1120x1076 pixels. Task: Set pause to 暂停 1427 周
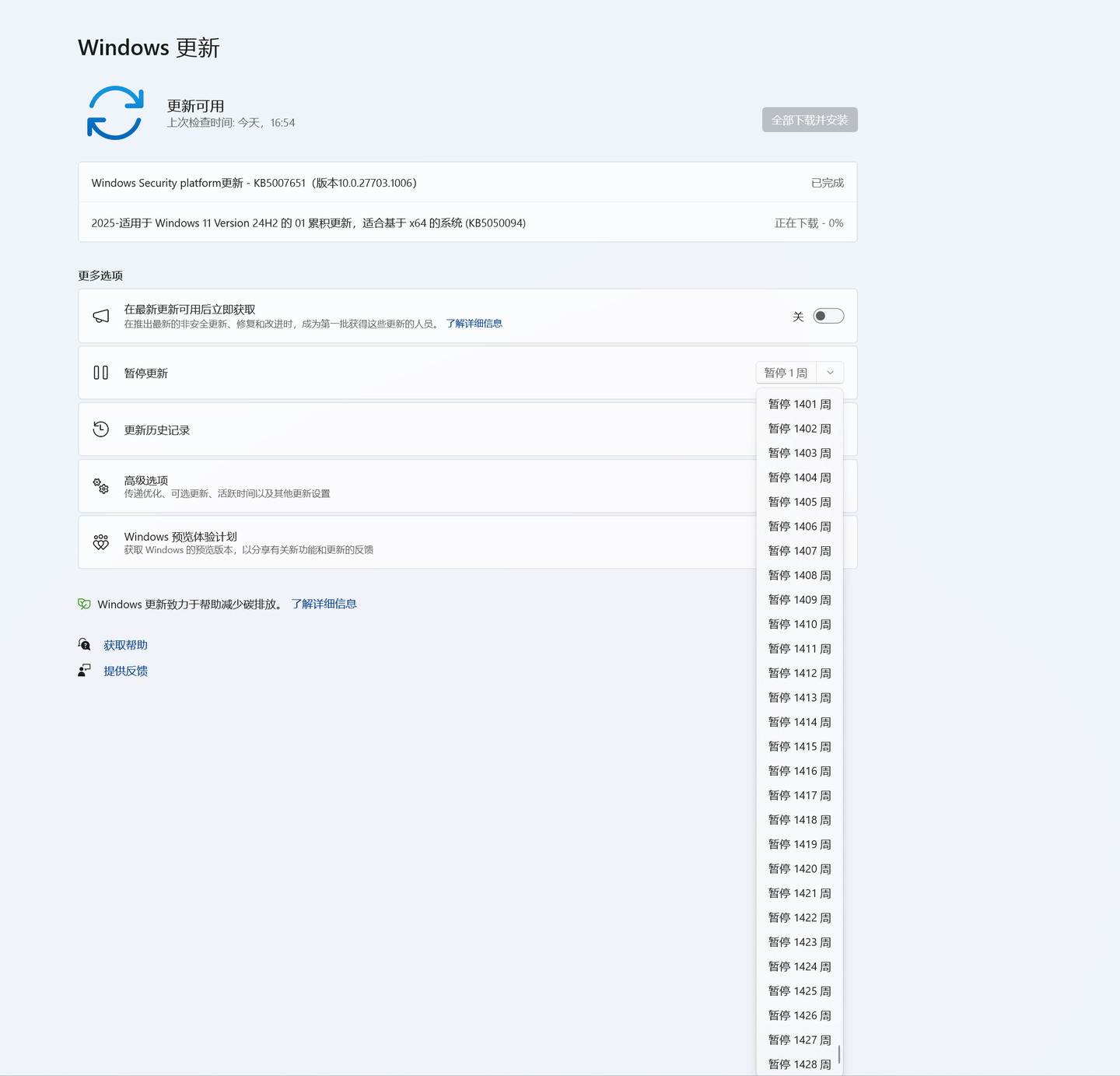(800, 1040)
